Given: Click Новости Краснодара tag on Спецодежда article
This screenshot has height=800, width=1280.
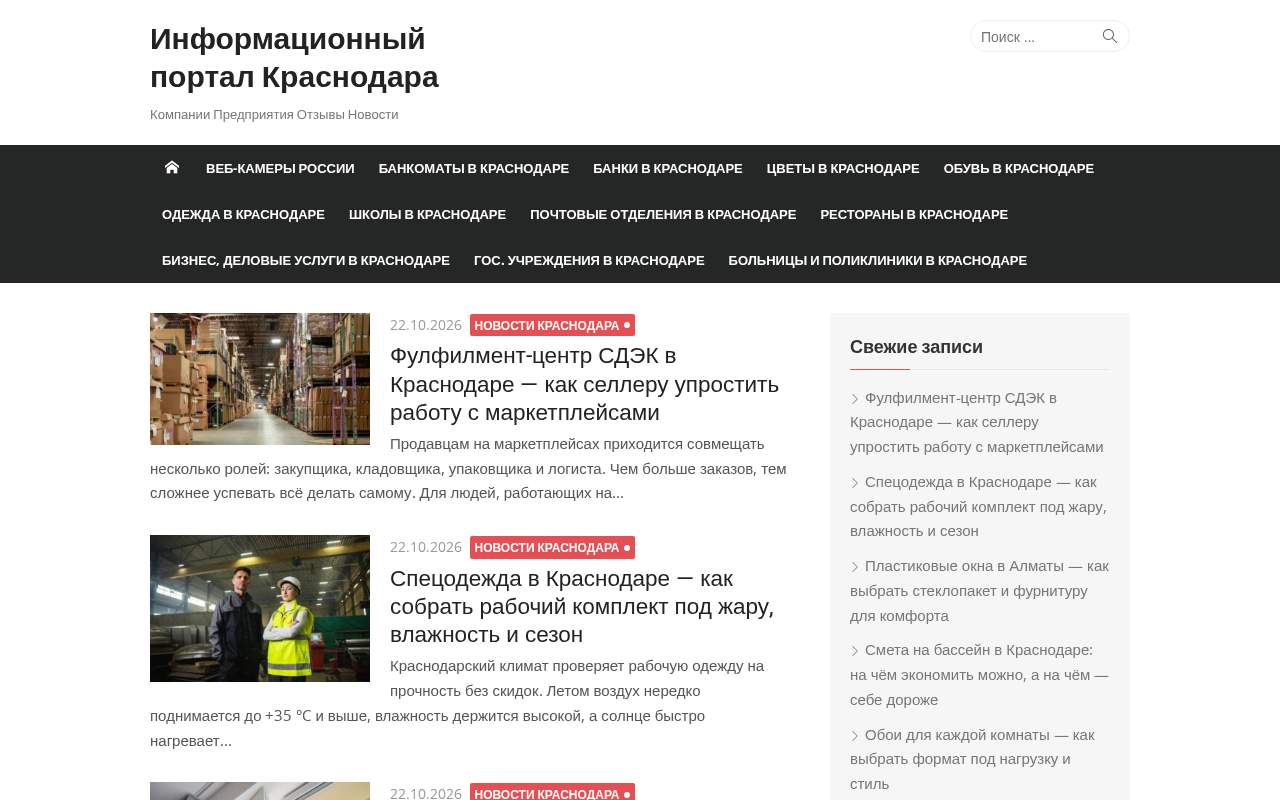Looking at the screenshot, I should click(552, 547).
